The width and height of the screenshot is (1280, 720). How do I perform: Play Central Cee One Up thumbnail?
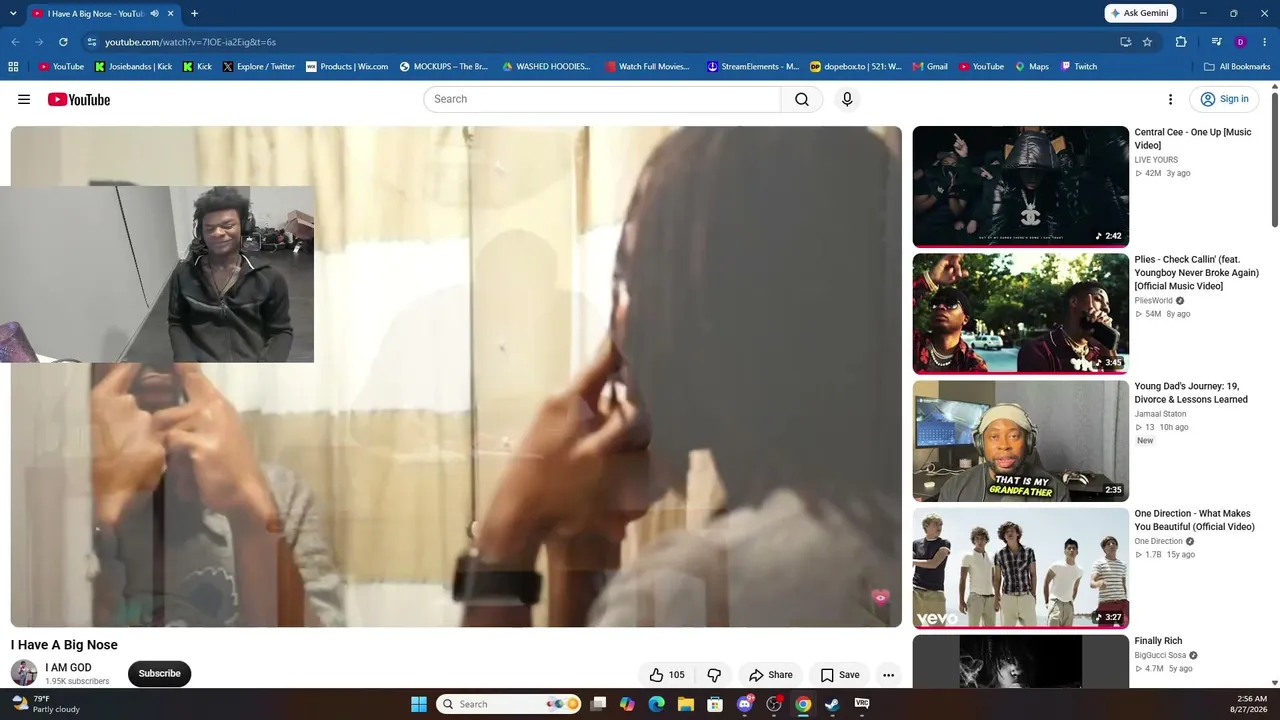(1020, 186)
